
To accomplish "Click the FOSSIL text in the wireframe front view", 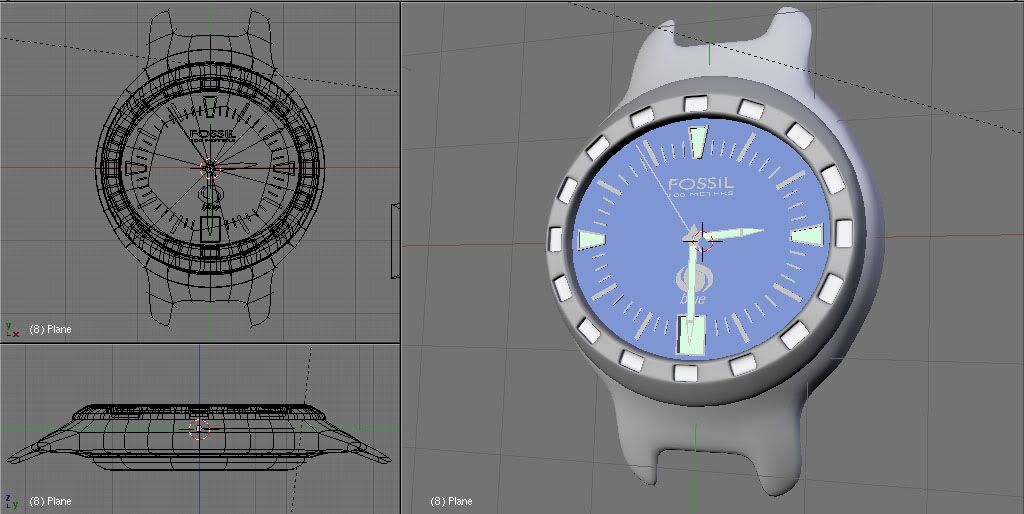I will 210,134.
